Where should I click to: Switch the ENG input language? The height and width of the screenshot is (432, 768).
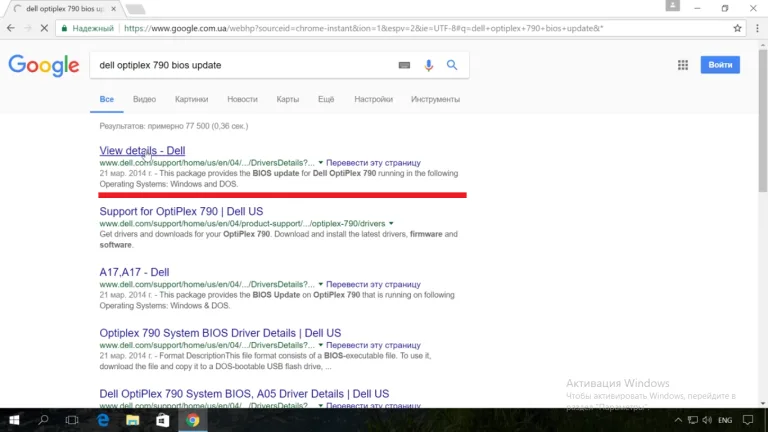click(725, 420)
